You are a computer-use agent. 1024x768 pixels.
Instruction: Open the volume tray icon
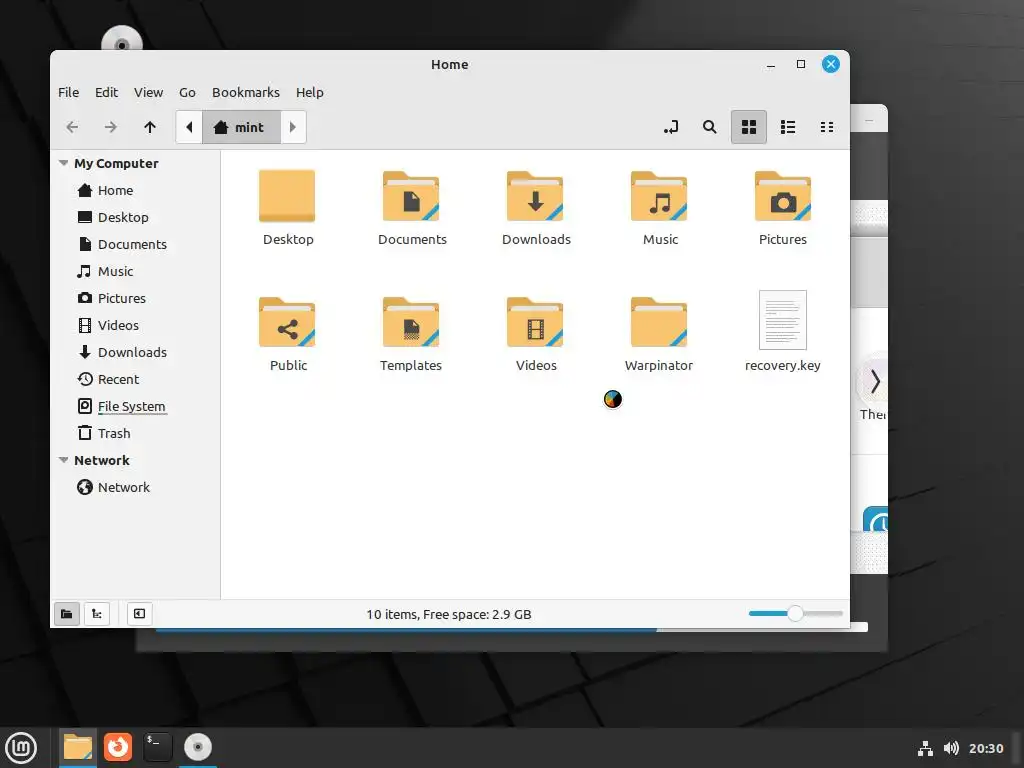pos(952,748)
